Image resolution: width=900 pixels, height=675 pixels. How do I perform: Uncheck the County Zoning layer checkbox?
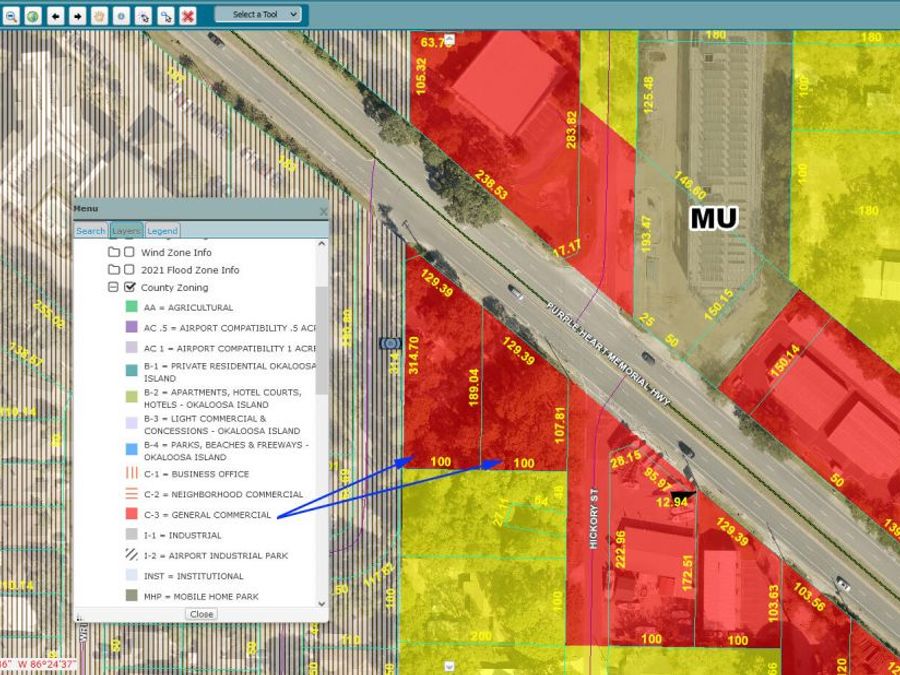tap(130, 287)
